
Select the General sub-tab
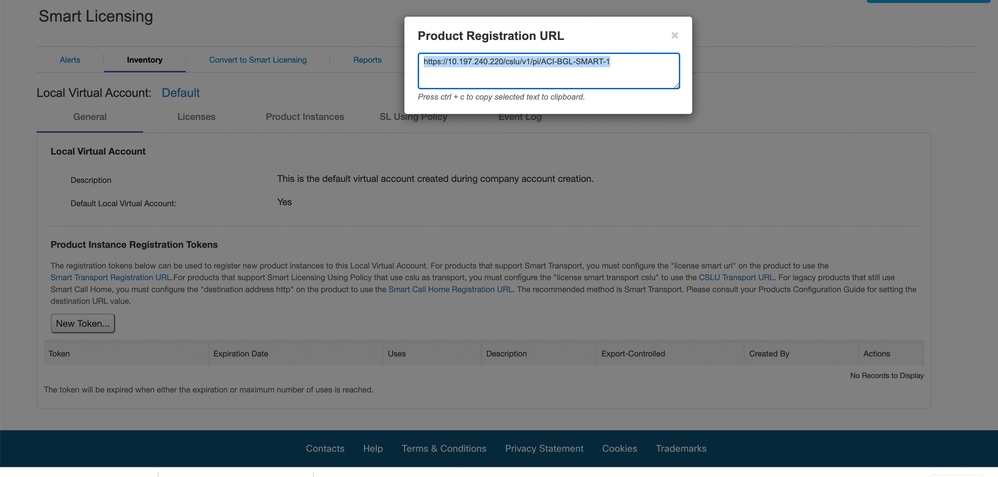click(x=90, y=117)
